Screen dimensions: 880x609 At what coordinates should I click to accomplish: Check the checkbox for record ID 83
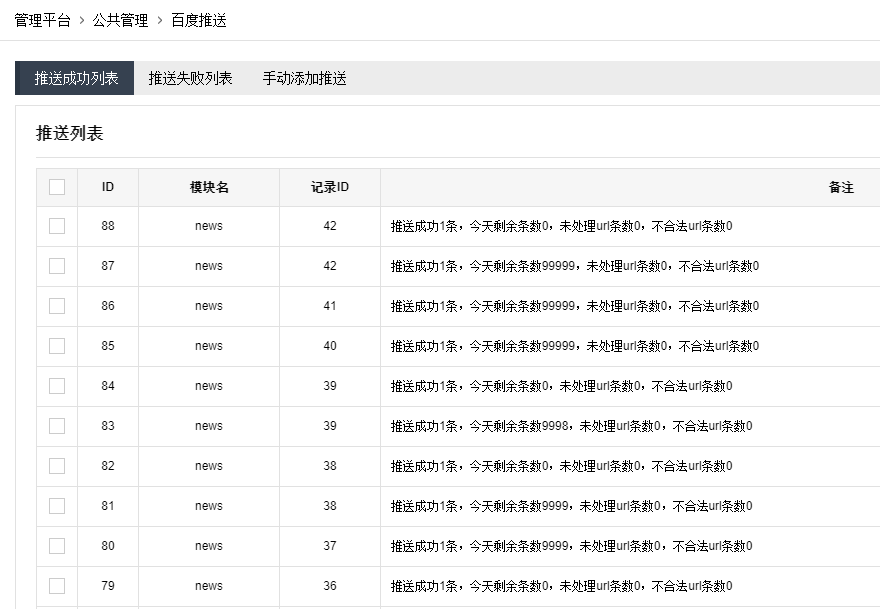(56, 426)
